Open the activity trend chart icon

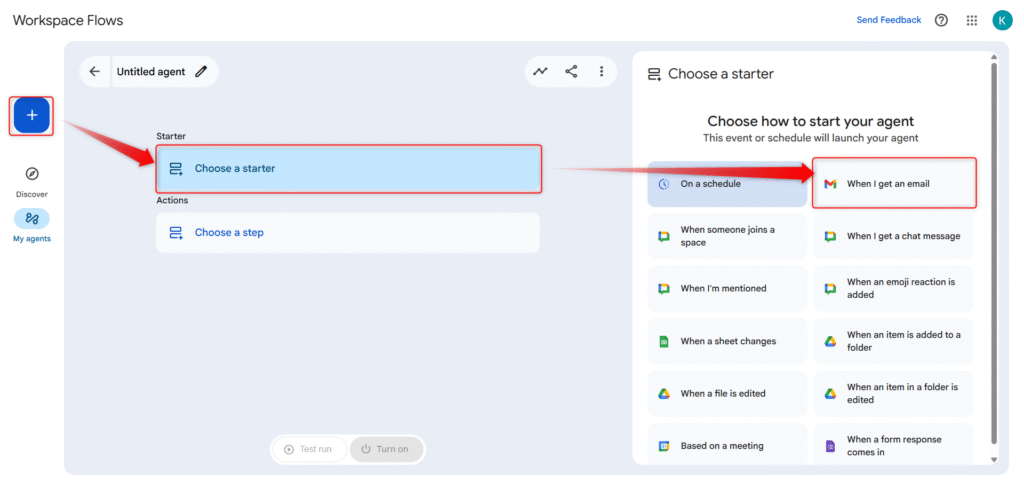(541, 72)
